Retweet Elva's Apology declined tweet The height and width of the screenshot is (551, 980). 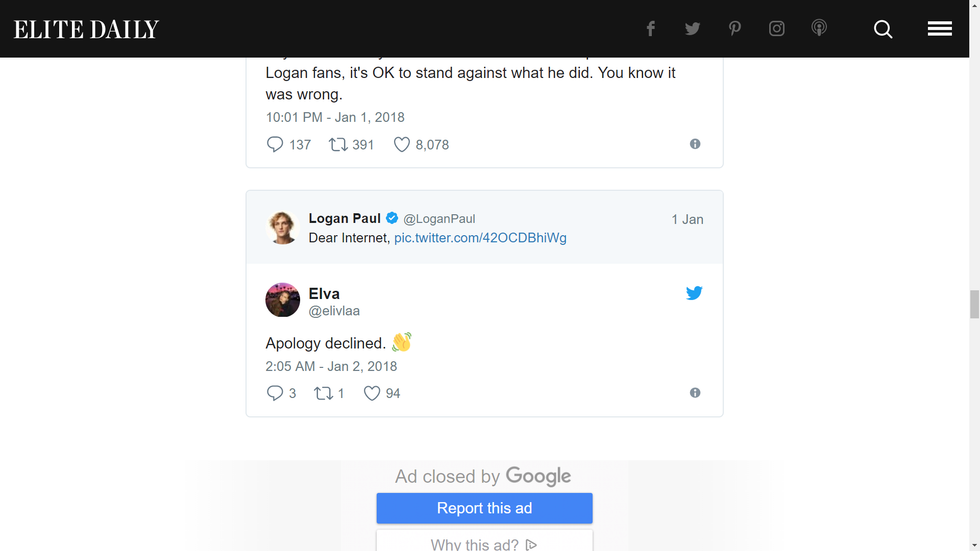click(x=323, y=394)
